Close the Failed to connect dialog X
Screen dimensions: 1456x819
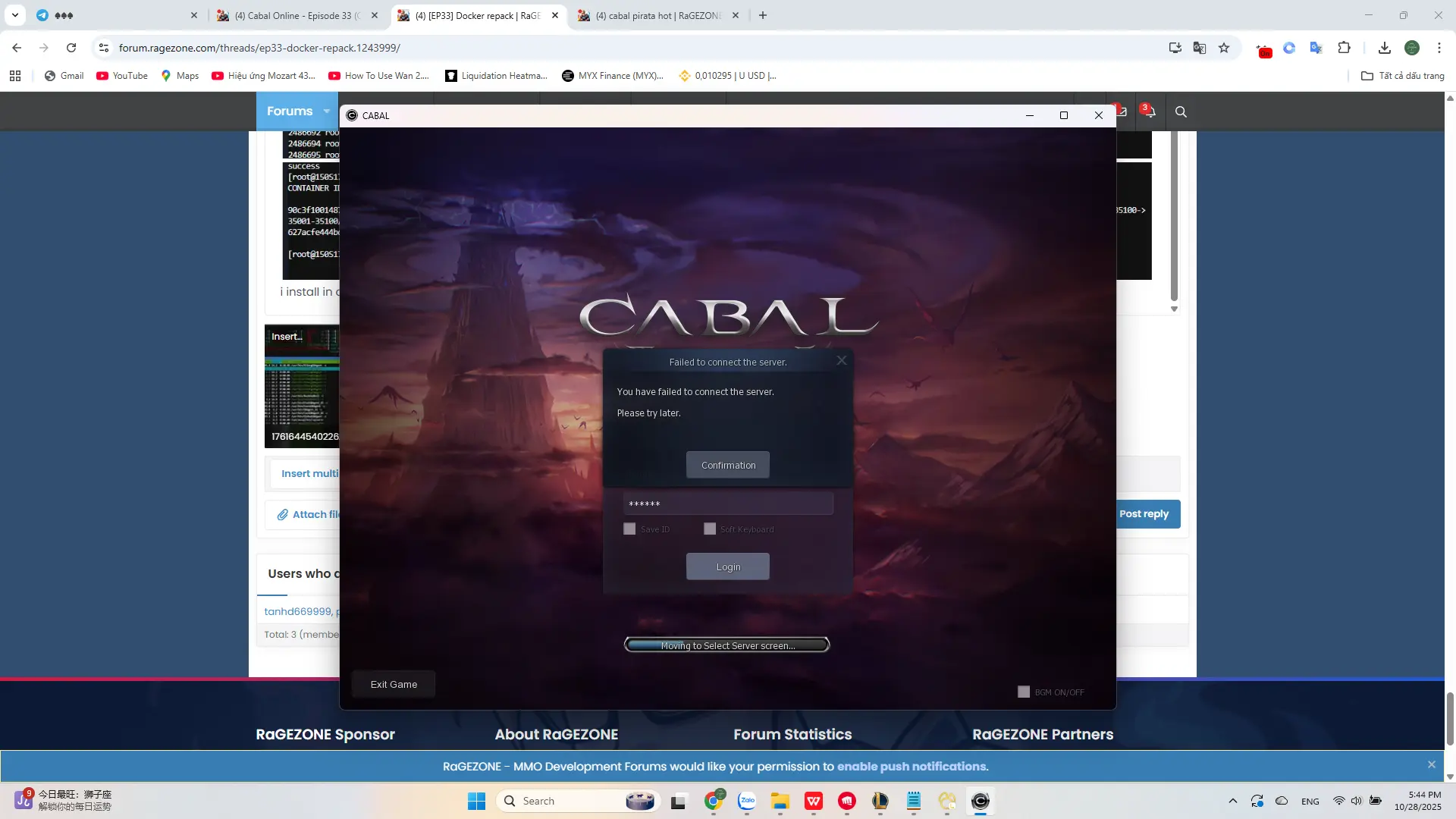[x=841, y=361]
